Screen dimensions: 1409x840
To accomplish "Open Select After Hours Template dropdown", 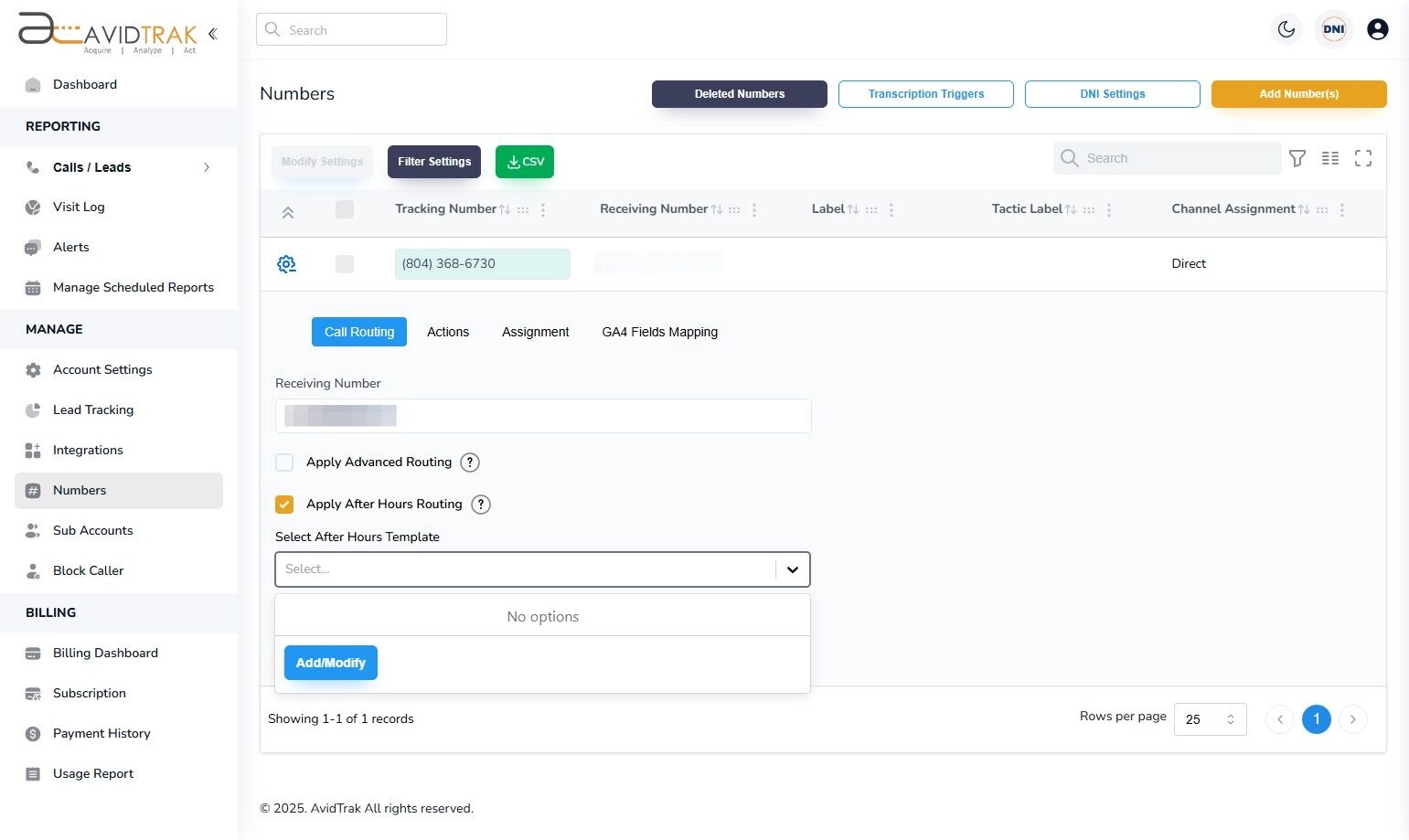I will click(x=542, y=569).
